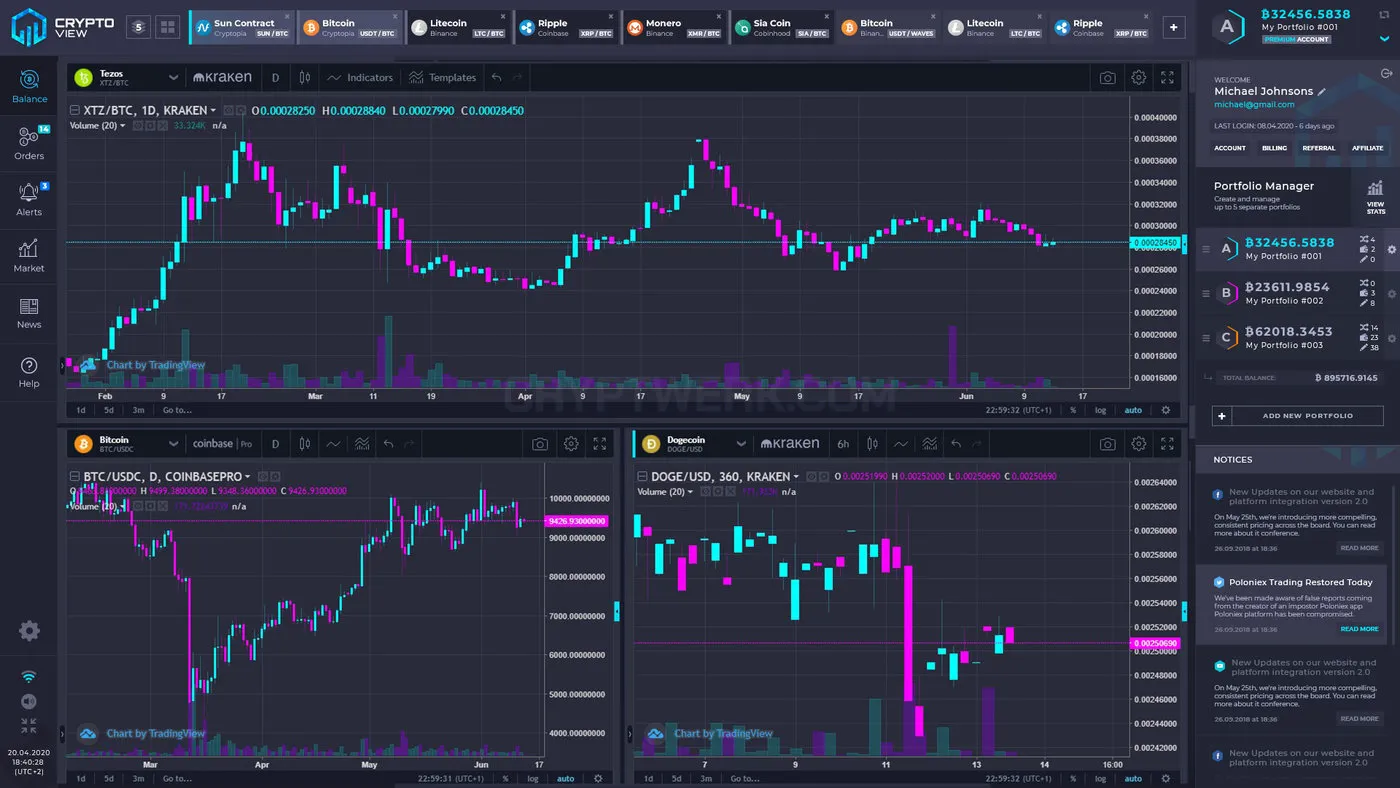Toggle log scale on the Tezos chart

click(1101, 410)
